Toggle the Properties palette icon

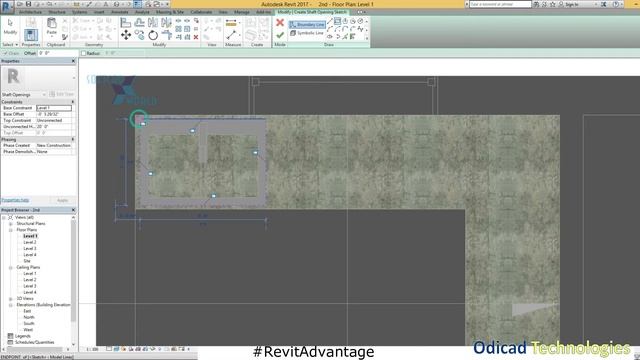(31, 35)
